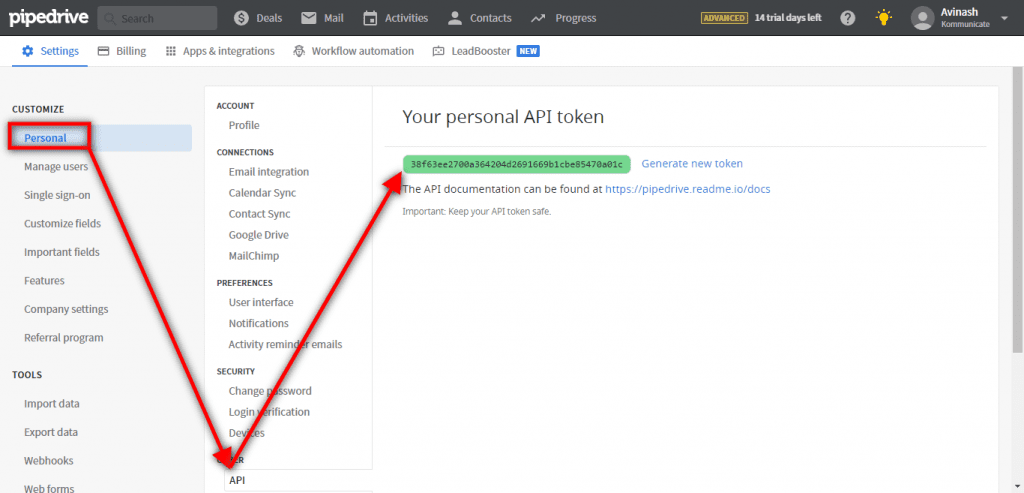Image resolution: width=1024 pixels, height=493 pixels.
Task: Open Activity reminder emails preferences
Action: coord(285,344)
